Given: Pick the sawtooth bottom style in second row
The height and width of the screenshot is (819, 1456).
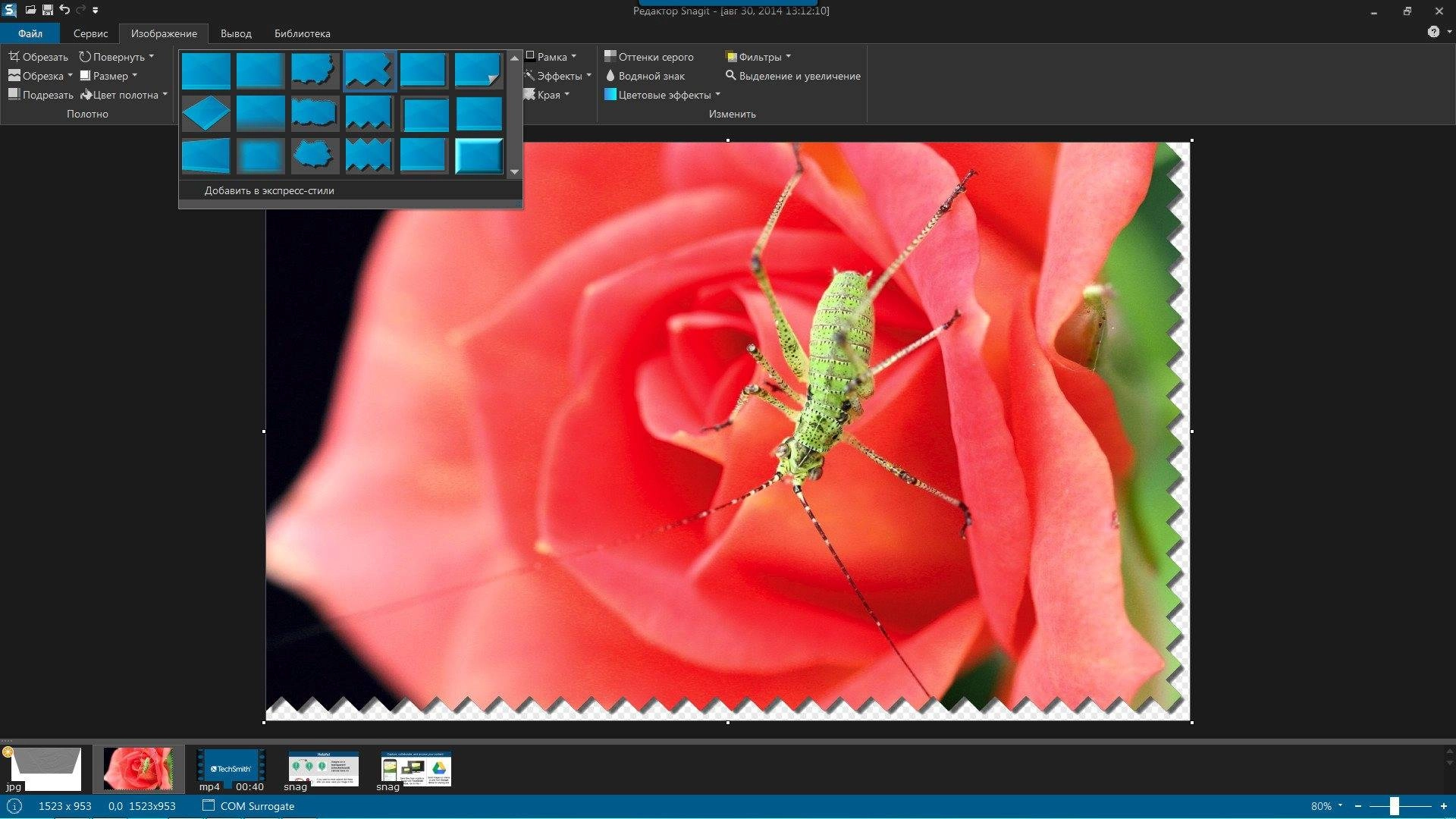Looking at the screenshot, I should 369,113.
